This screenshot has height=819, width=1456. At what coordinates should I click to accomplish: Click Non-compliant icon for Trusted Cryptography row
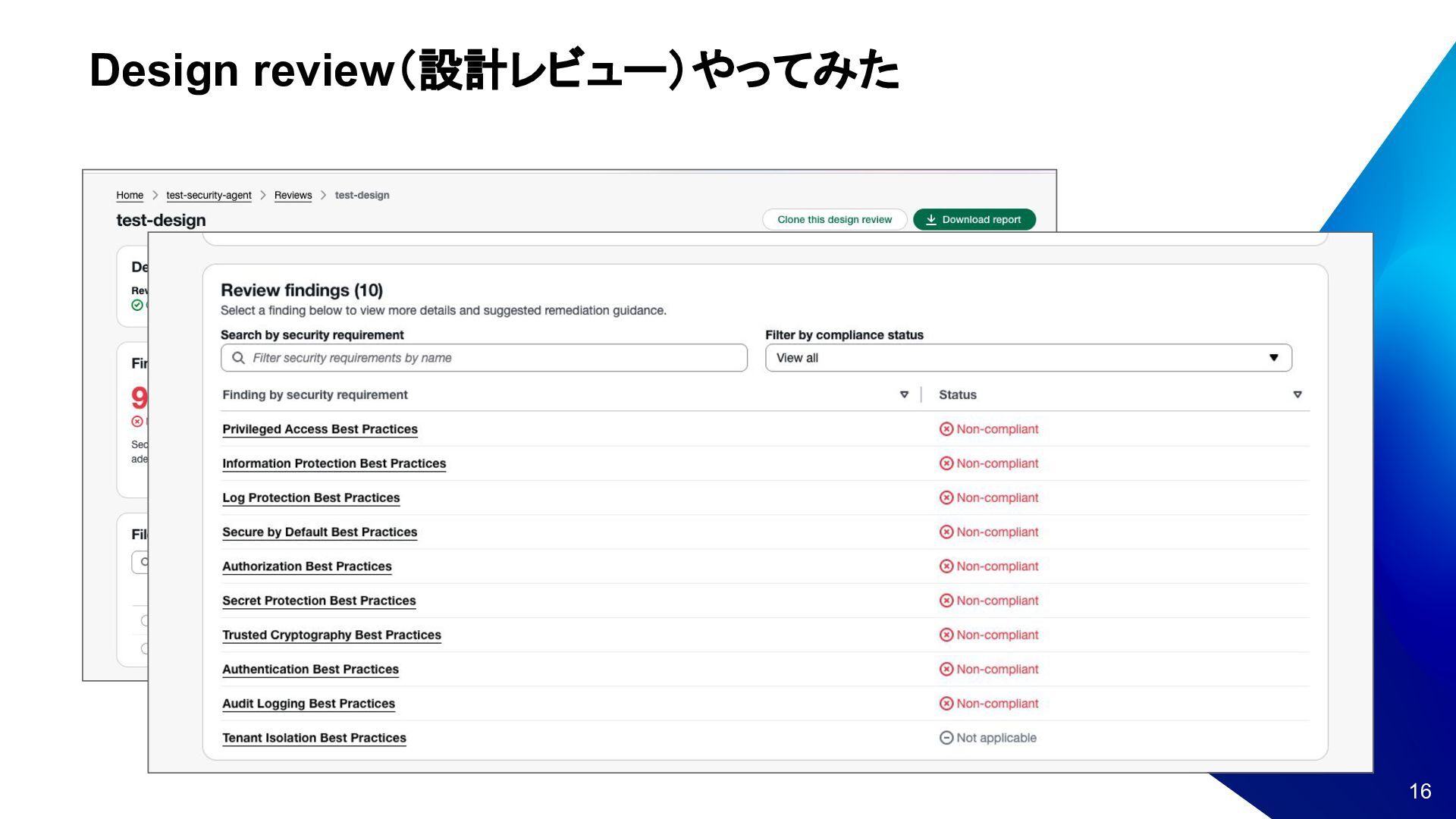coord(946,635)
